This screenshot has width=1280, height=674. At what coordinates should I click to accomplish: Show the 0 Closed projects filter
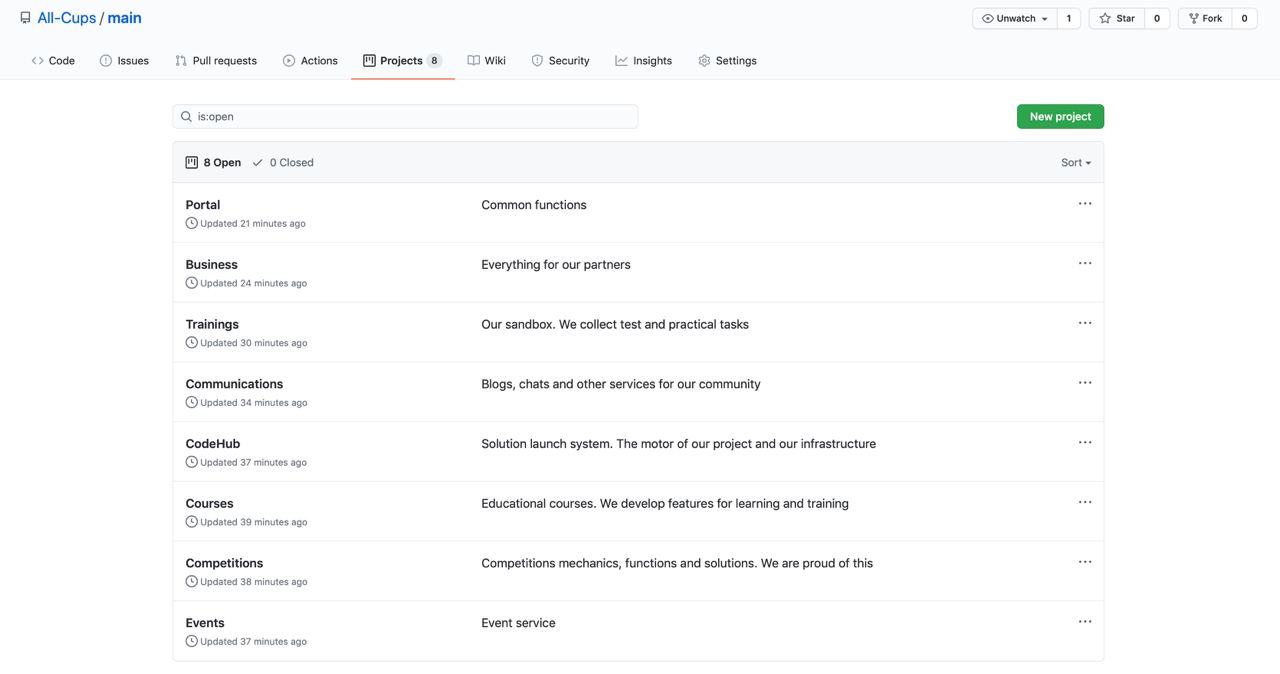(x=283, y=162)
